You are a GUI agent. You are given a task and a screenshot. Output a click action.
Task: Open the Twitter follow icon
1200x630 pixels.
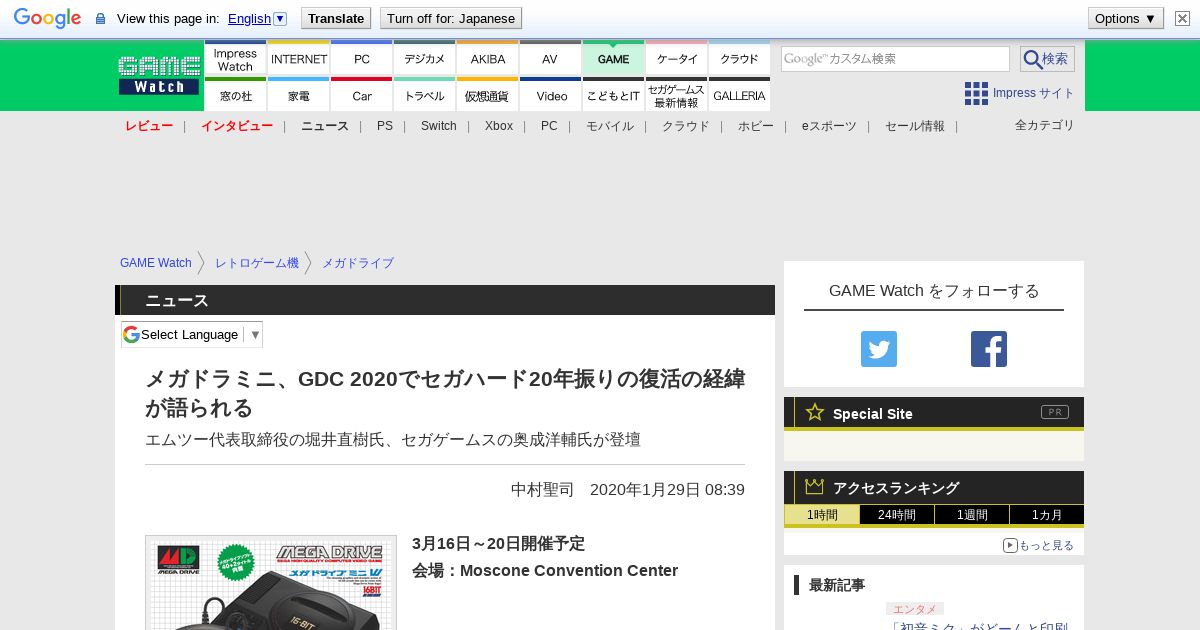coord(878,349)
